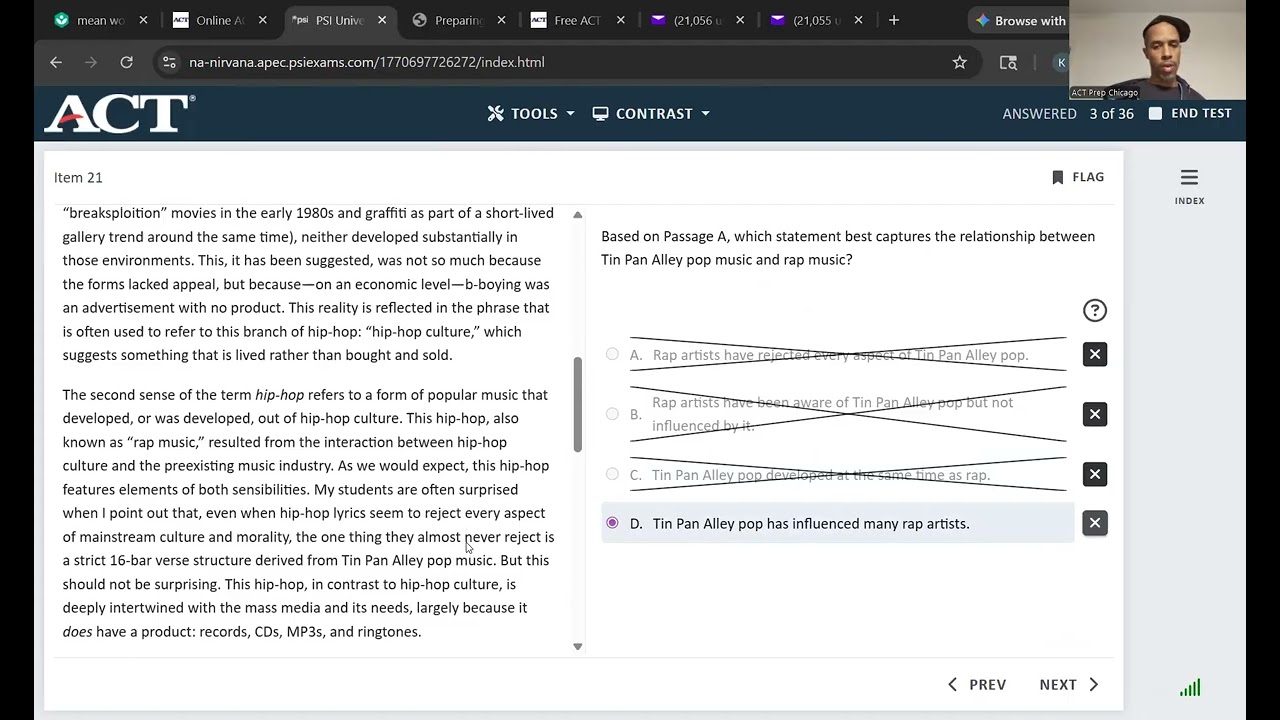Flag this item with the FLAG button
The width and height of the screenshot is (1280, 720).
click(x=1078, y=177)
